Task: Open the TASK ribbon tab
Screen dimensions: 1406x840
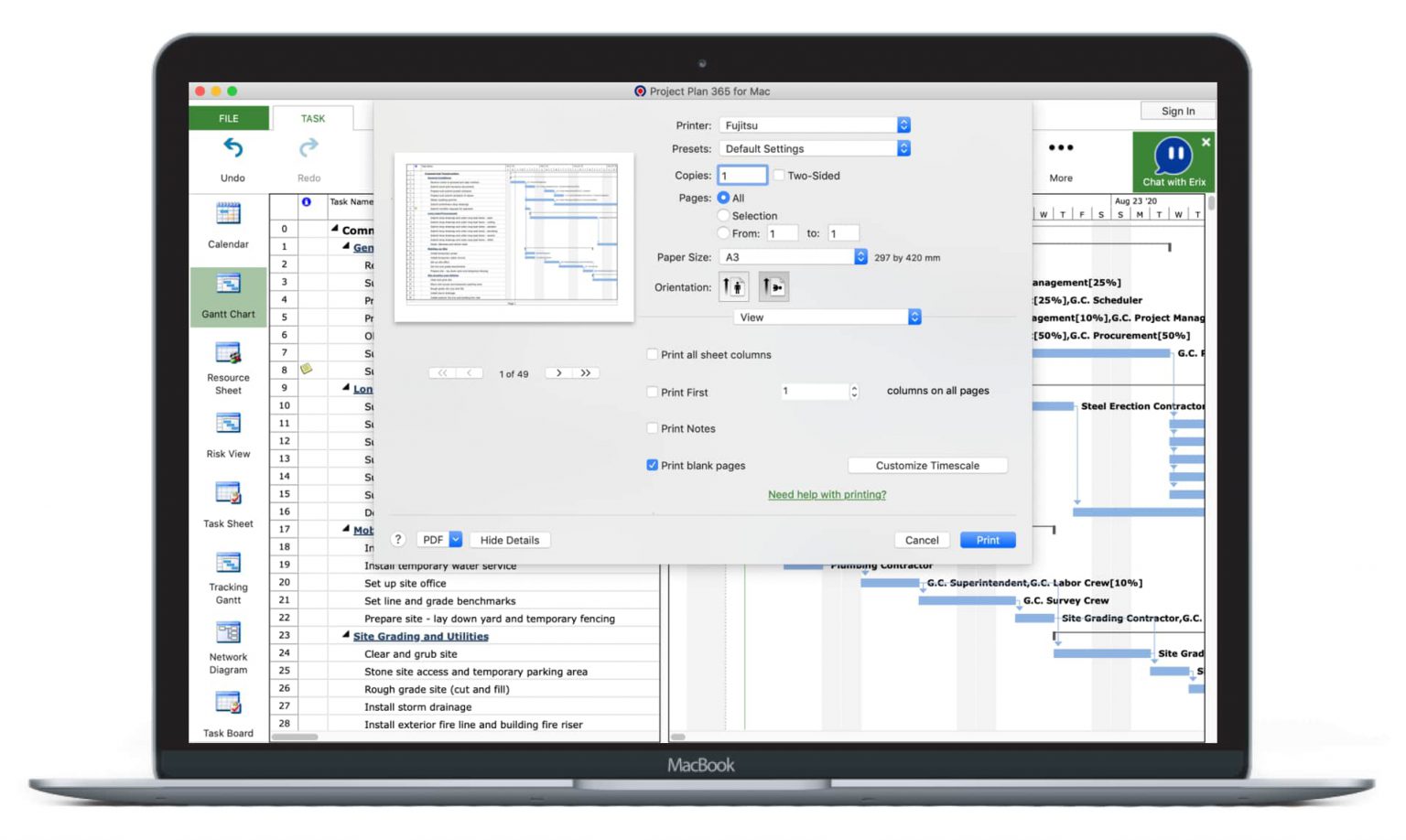Action: point(312,118)
